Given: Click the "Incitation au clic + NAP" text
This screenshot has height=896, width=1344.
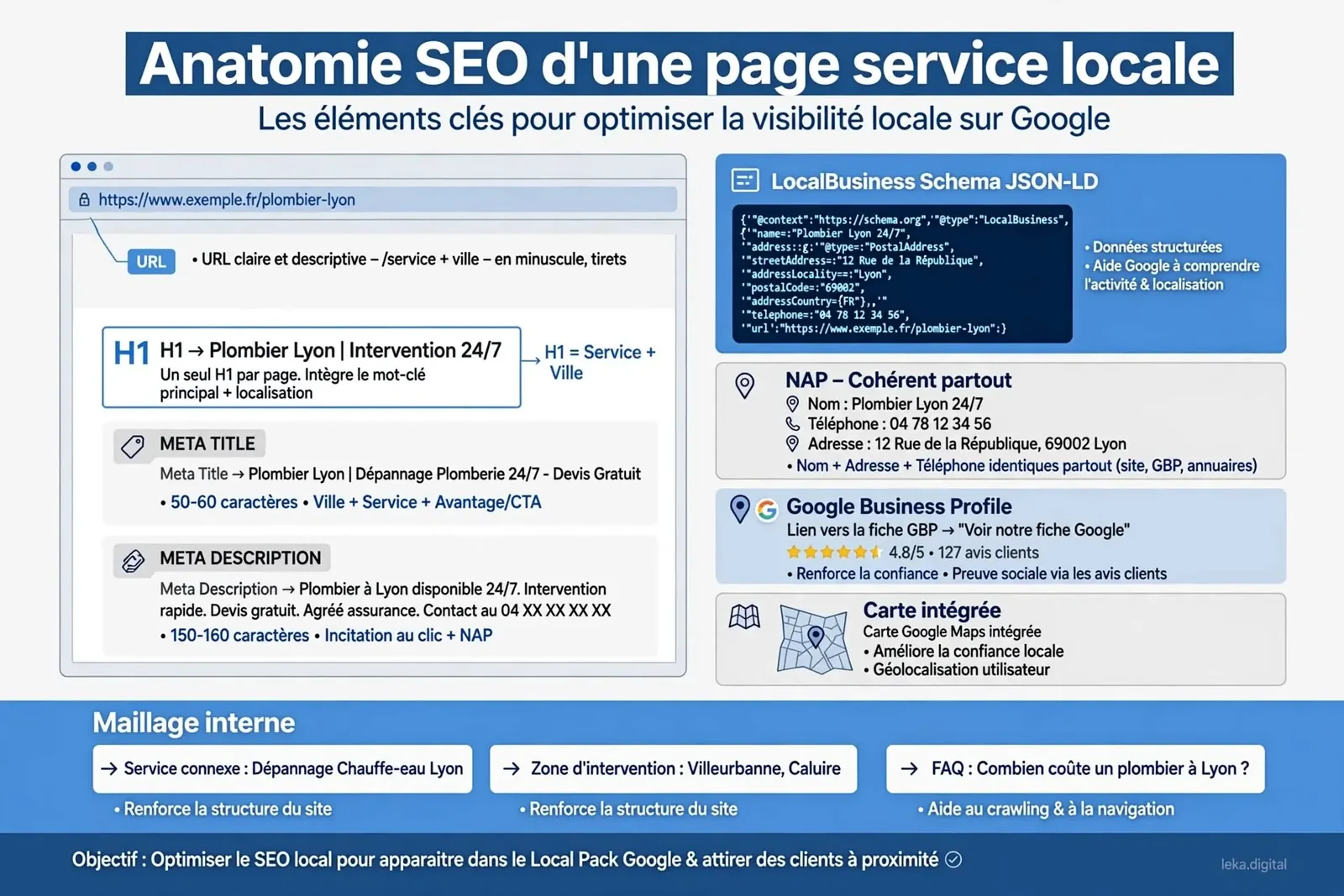Looking at the screenshot, I should pyautogui.click(x=408, y=636).
